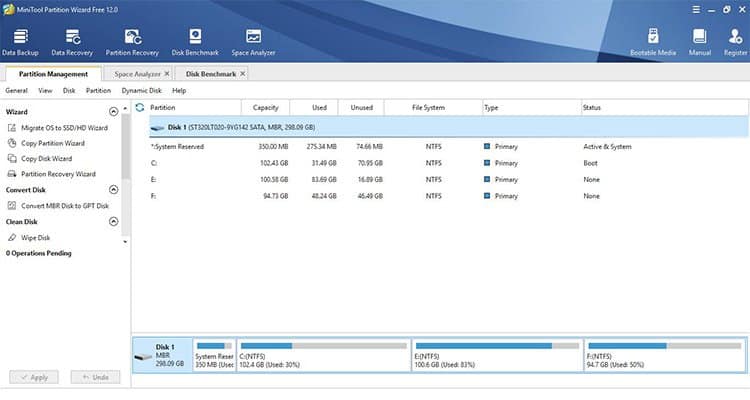Sort by File System column header
The height and width of the screenshot is (400, 750).
(433, 108)
